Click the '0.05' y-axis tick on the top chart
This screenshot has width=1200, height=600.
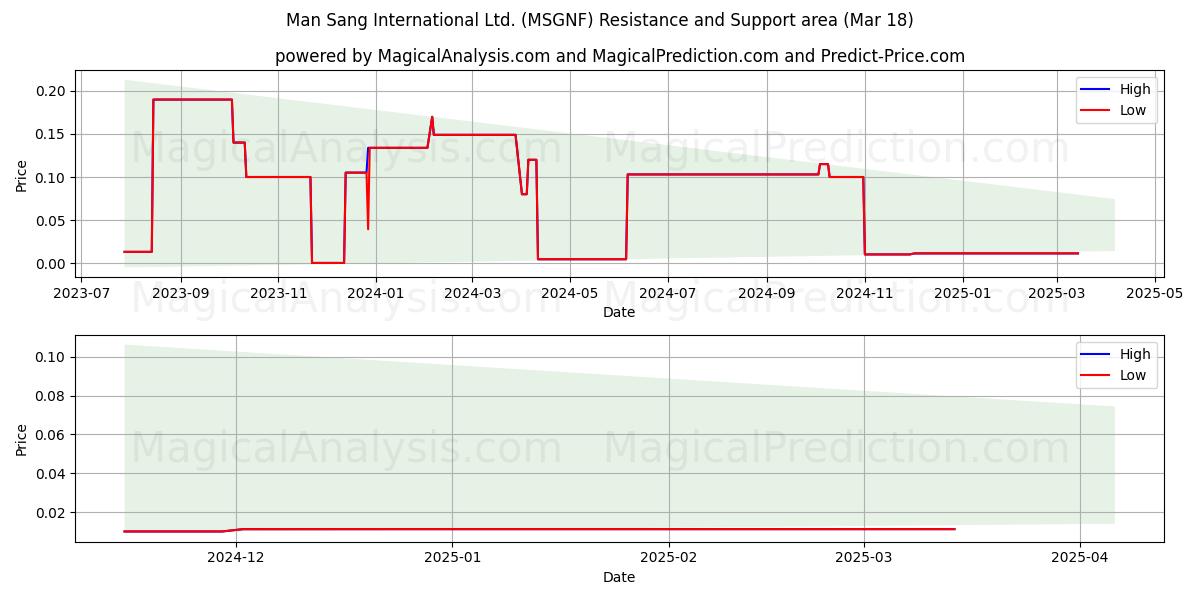tap(52, 221)
